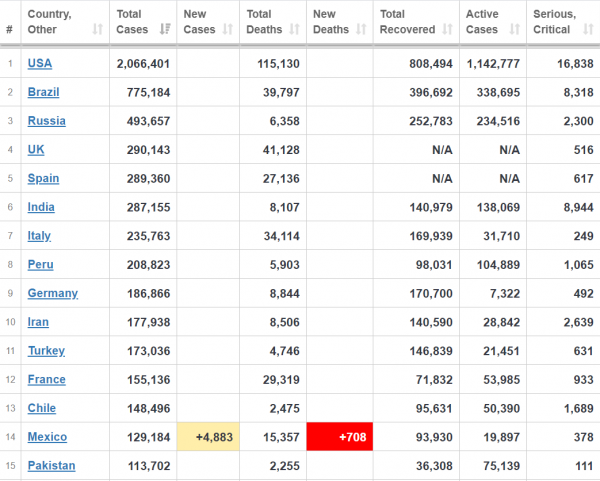
Task: Sort by Total Deaths arrows icon
Action: coord(294,29)
